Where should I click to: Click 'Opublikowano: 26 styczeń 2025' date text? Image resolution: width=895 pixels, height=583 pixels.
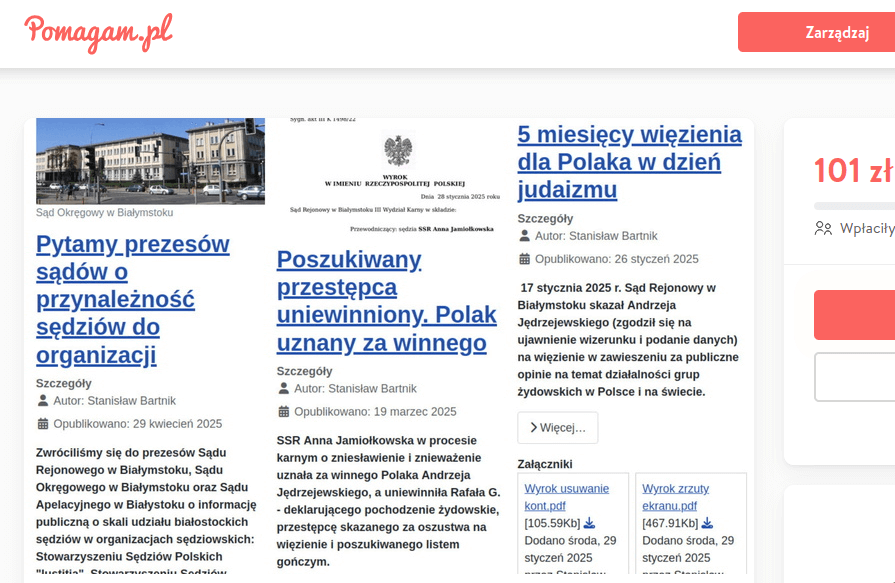[x=616, y=259]
